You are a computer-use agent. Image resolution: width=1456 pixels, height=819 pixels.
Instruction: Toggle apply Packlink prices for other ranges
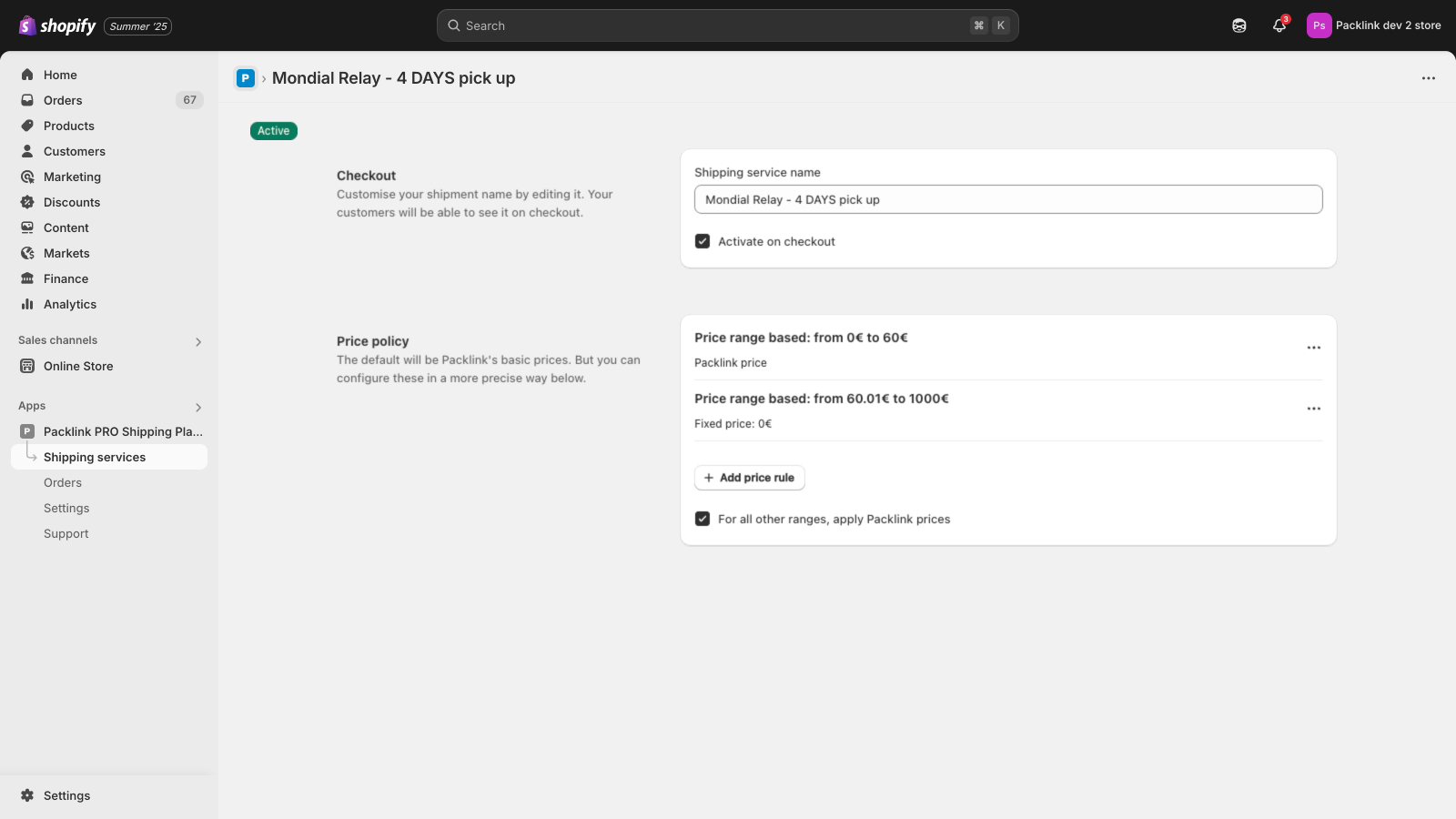703,519
